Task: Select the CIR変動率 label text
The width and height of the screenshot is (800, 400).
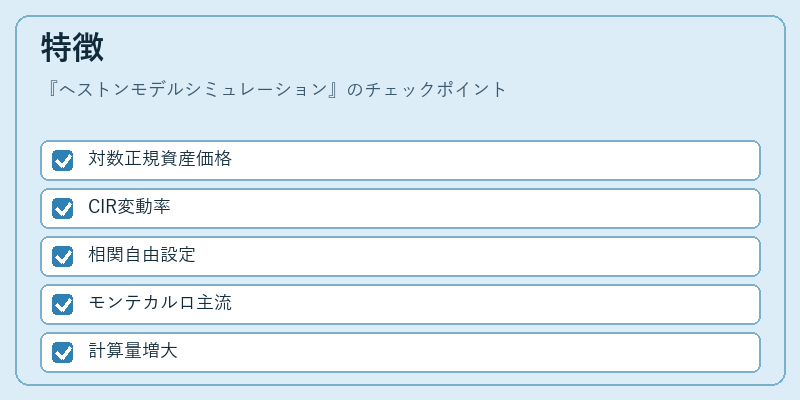Action: point(129,207)
